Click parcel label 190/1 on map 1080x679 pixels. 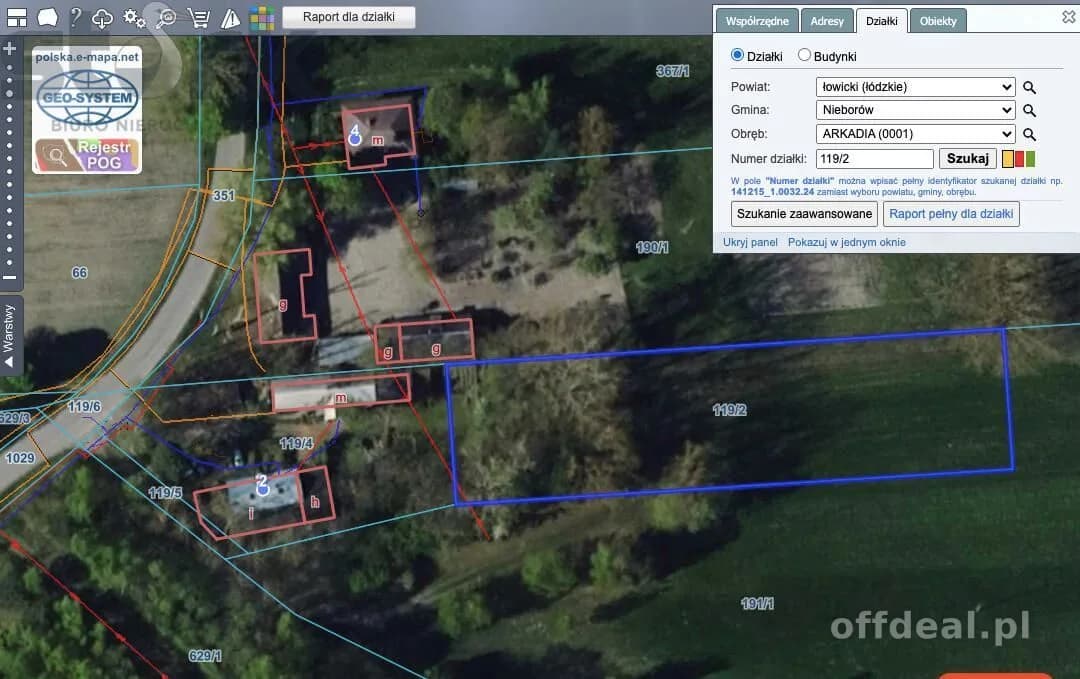[x=652, y=247]
